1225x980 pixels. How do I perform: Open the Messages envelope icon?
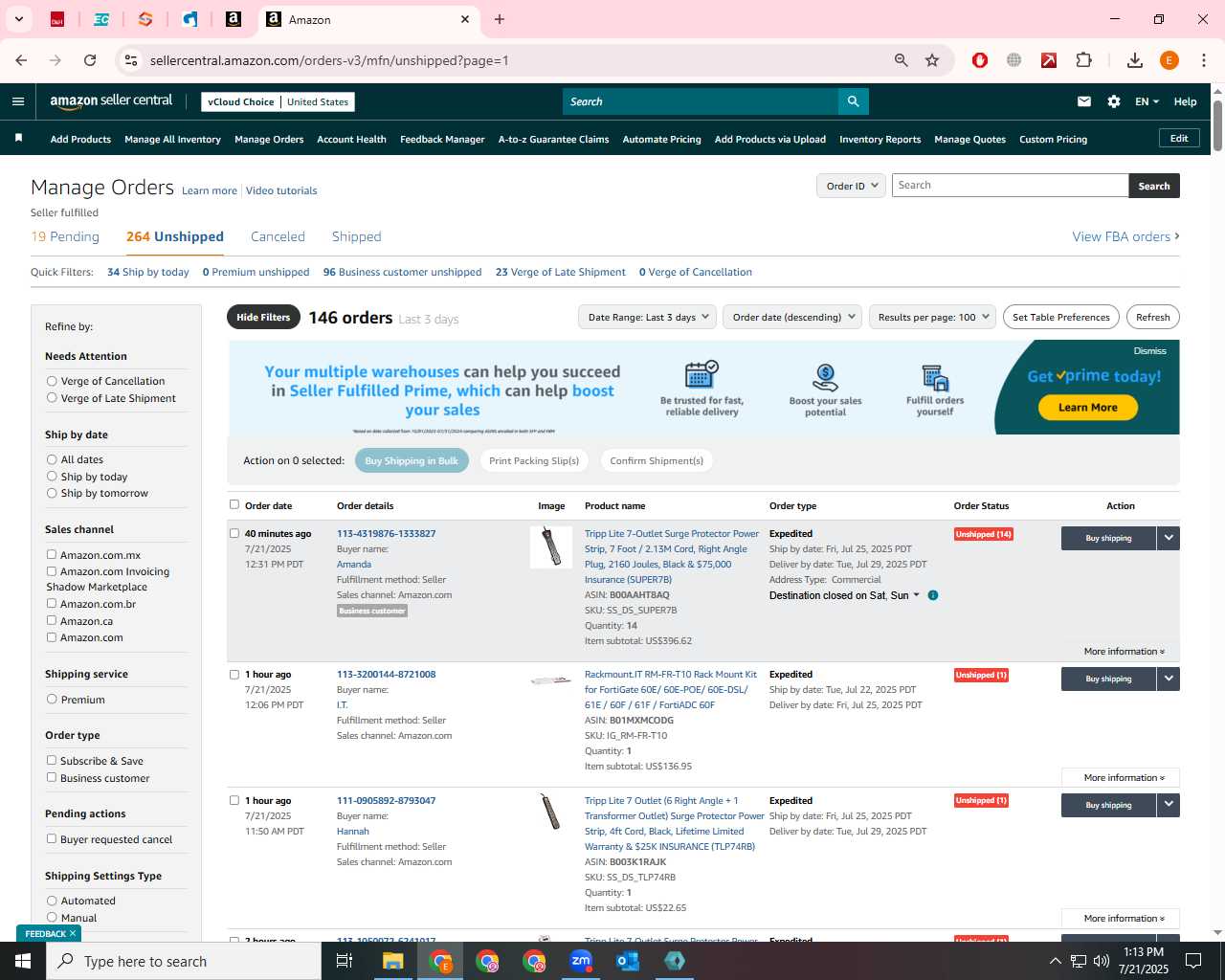(x=1084, y=101)
